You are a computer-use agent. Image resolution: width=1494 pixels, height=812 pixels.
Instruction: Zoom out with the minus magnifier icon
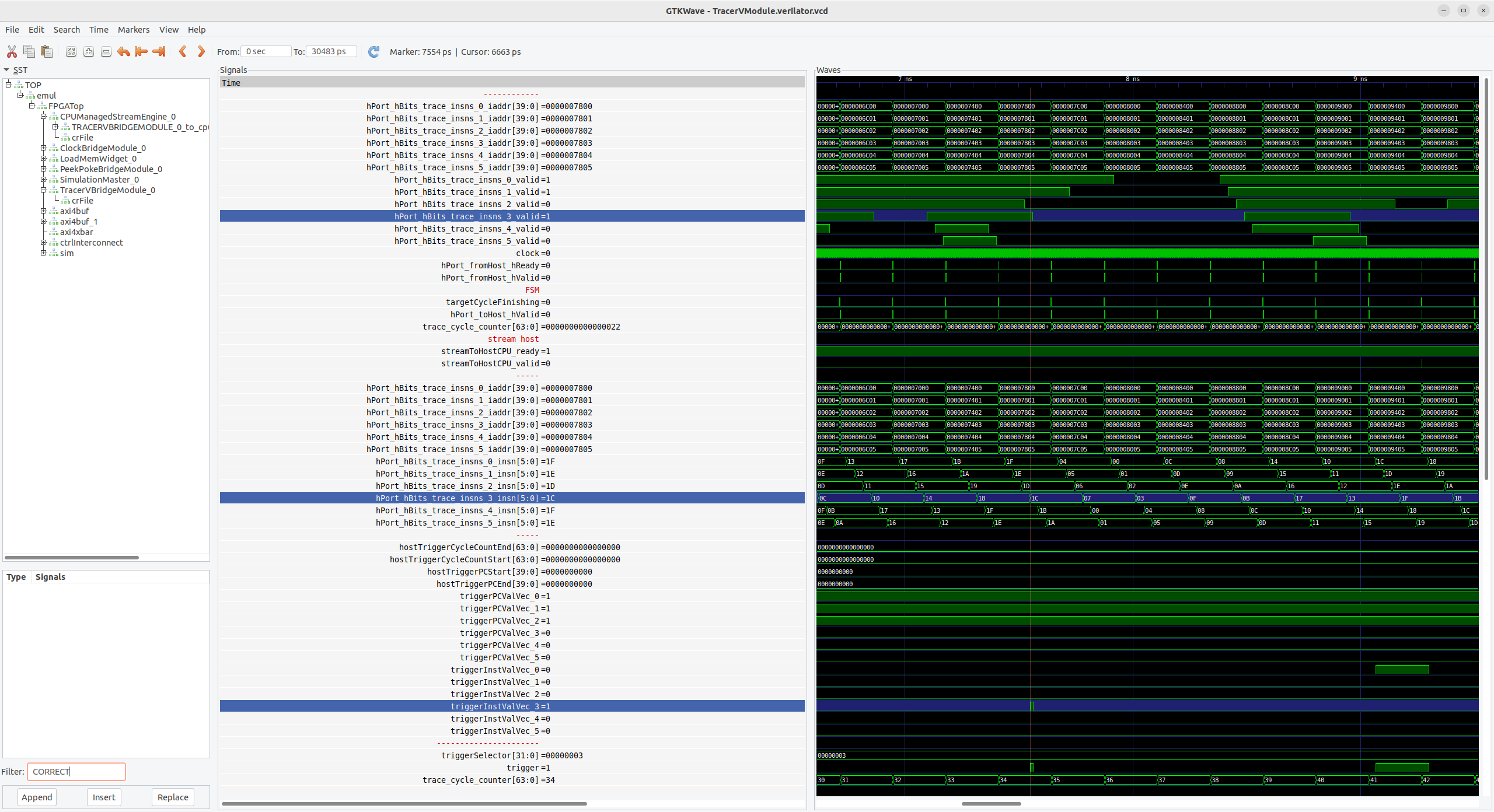click(x=106, y=51)
